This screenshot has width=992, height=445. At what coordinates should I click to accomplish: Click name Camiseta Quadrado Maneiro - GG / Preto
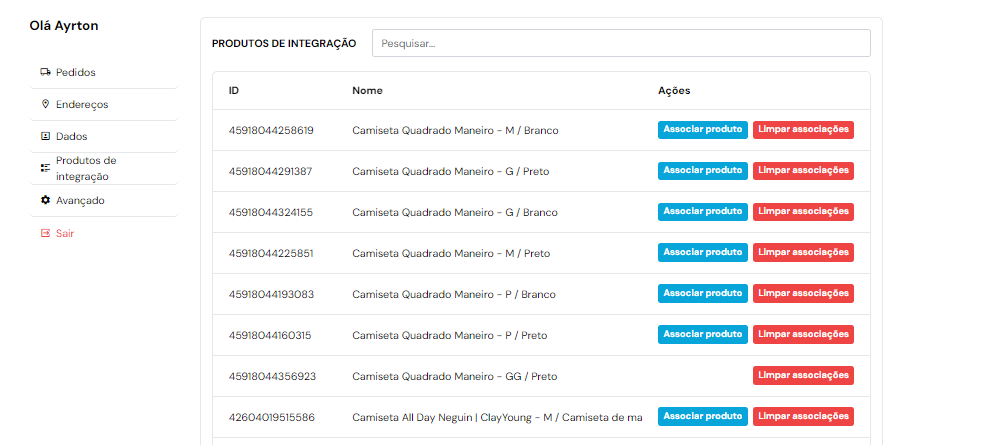tap(455, 376)
